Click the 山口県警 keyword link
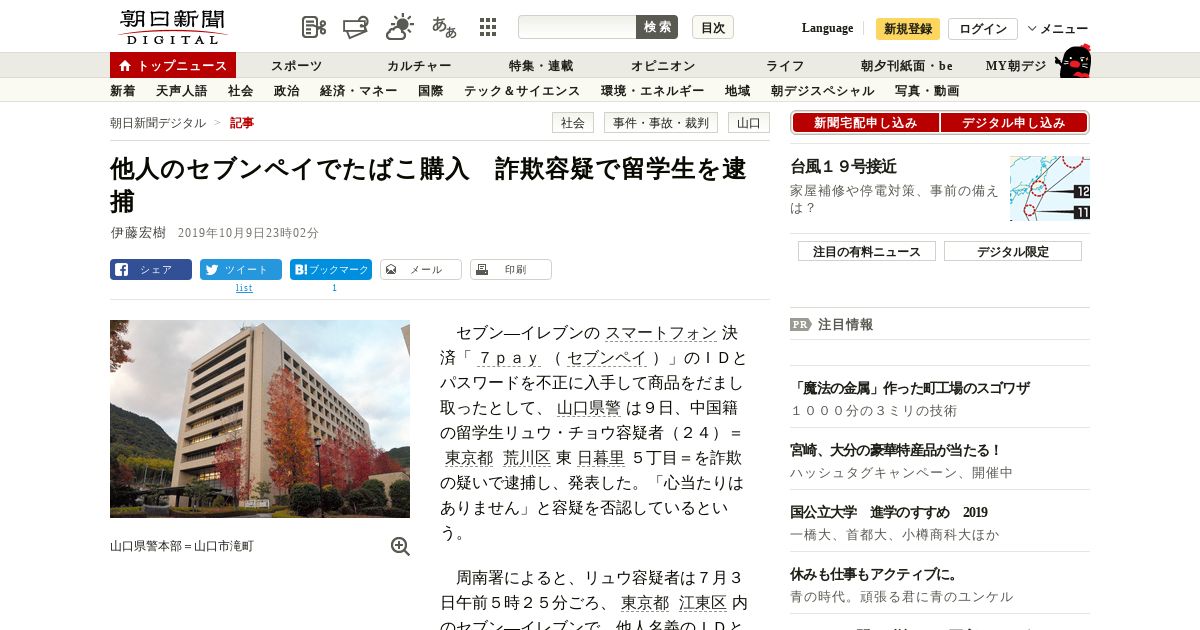The image size is (1200, 630). 589,408
